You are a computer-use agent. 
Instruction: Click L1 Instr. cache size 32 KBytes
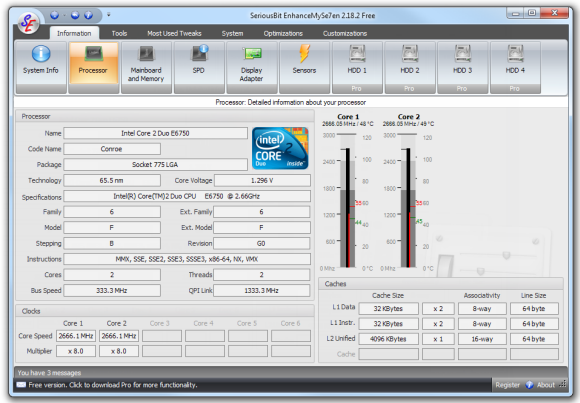388,324
